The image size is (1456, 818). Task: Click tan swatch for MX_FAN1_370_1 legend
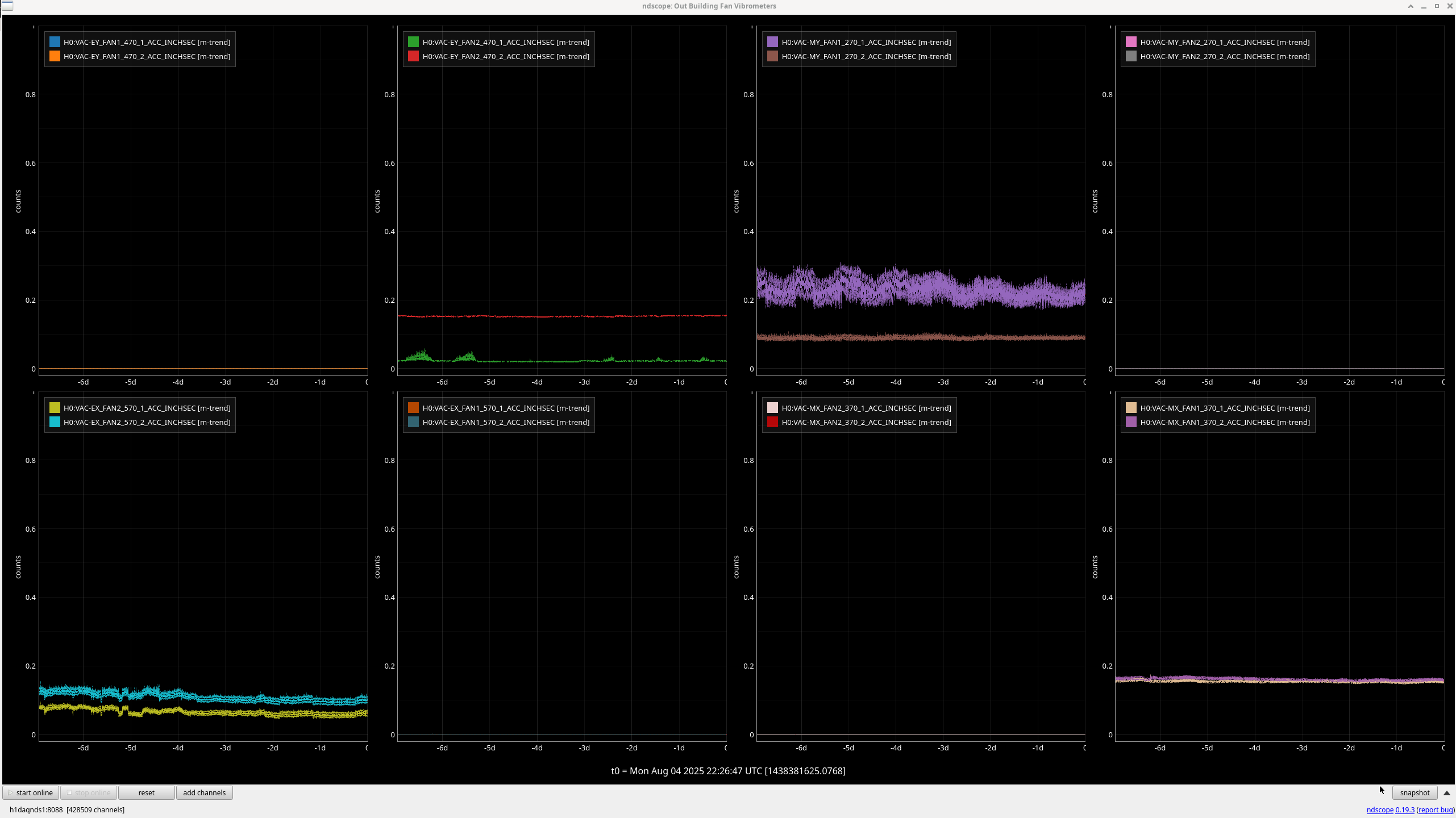click(x=1131, y=408)
